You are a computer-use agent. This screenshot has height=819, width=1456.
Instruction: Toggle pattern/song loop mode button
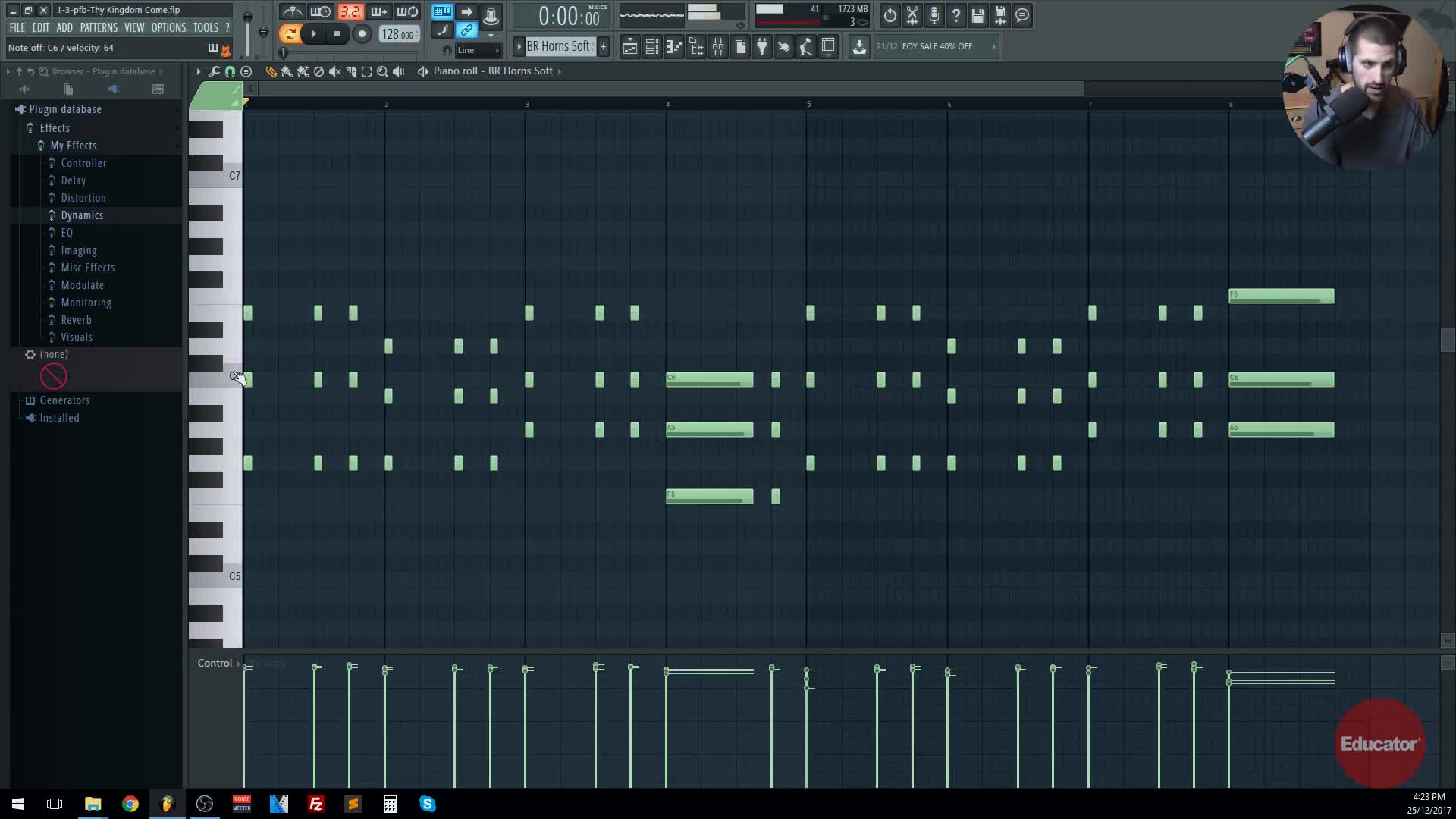pos(290,33)
